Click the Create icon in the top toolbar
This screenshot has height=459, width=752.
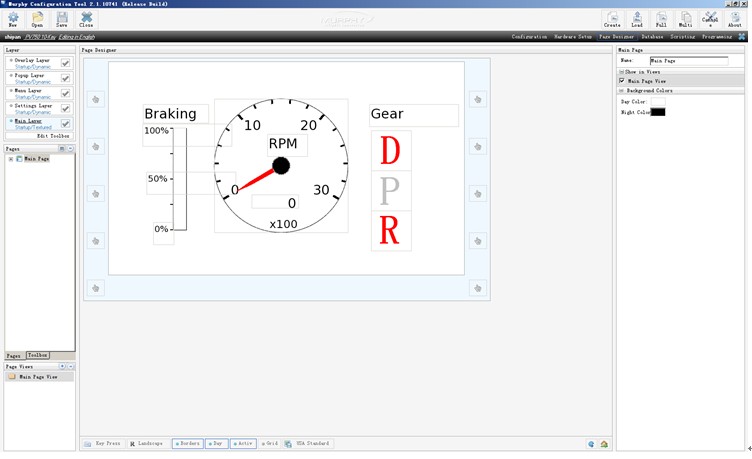coord(612,19)
